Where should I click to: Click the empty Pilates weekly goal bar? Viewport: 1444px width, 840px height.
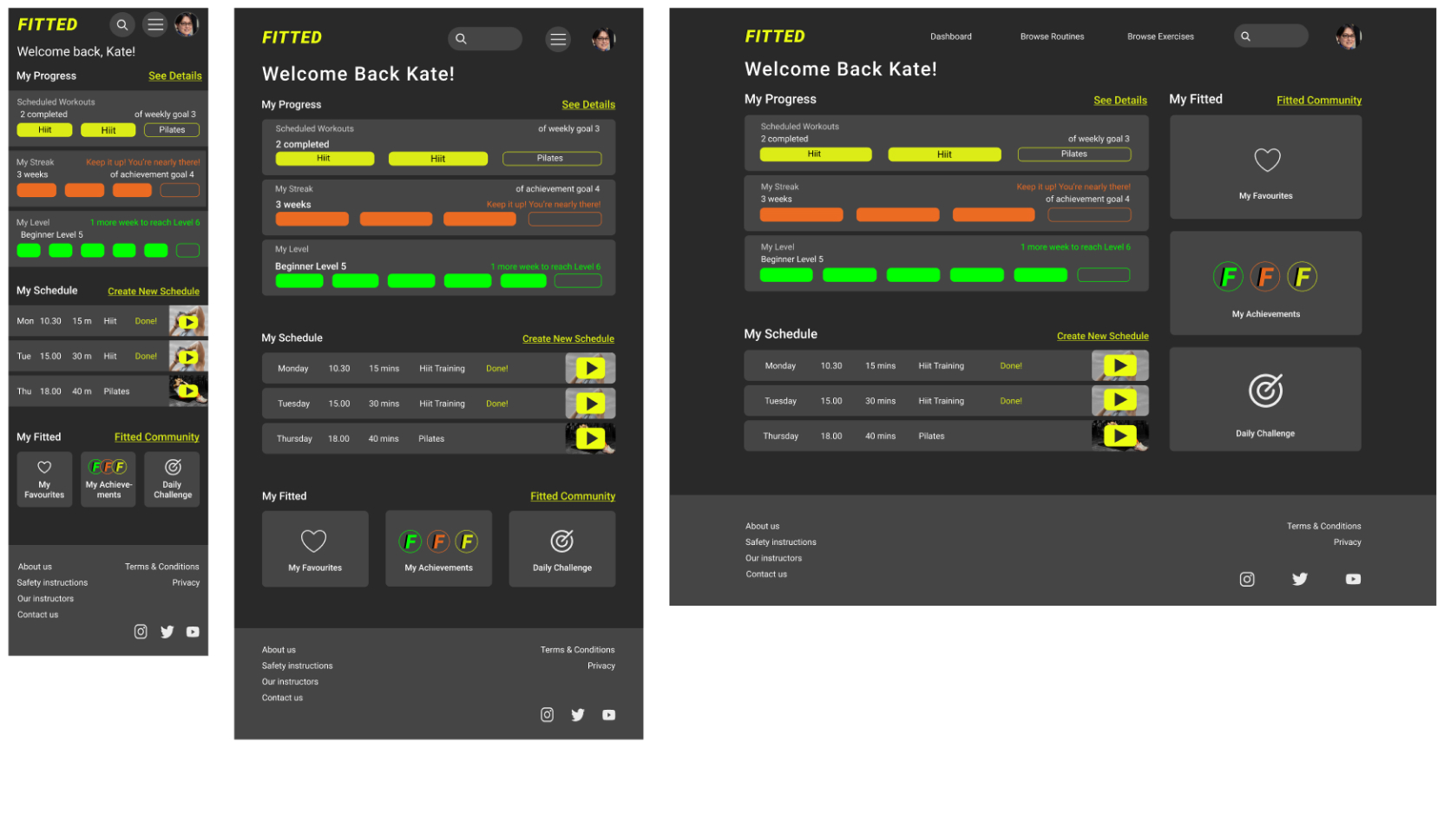(1074, 154)
